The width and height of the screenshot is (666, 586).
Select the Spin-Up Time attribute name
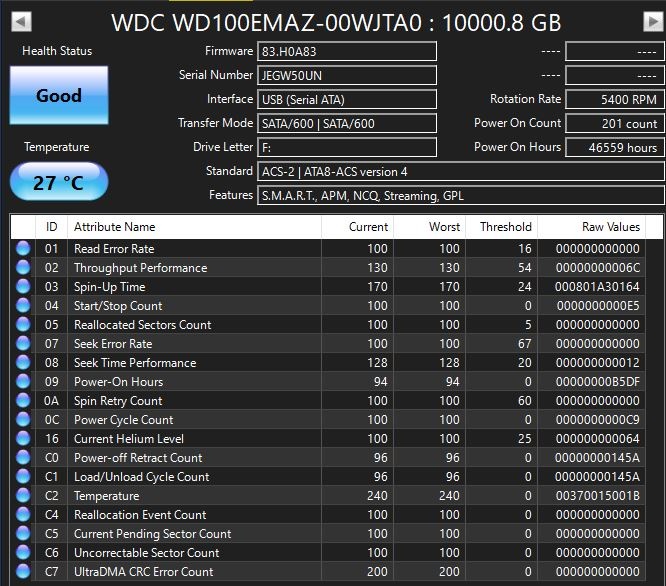(x=110, y=287)
